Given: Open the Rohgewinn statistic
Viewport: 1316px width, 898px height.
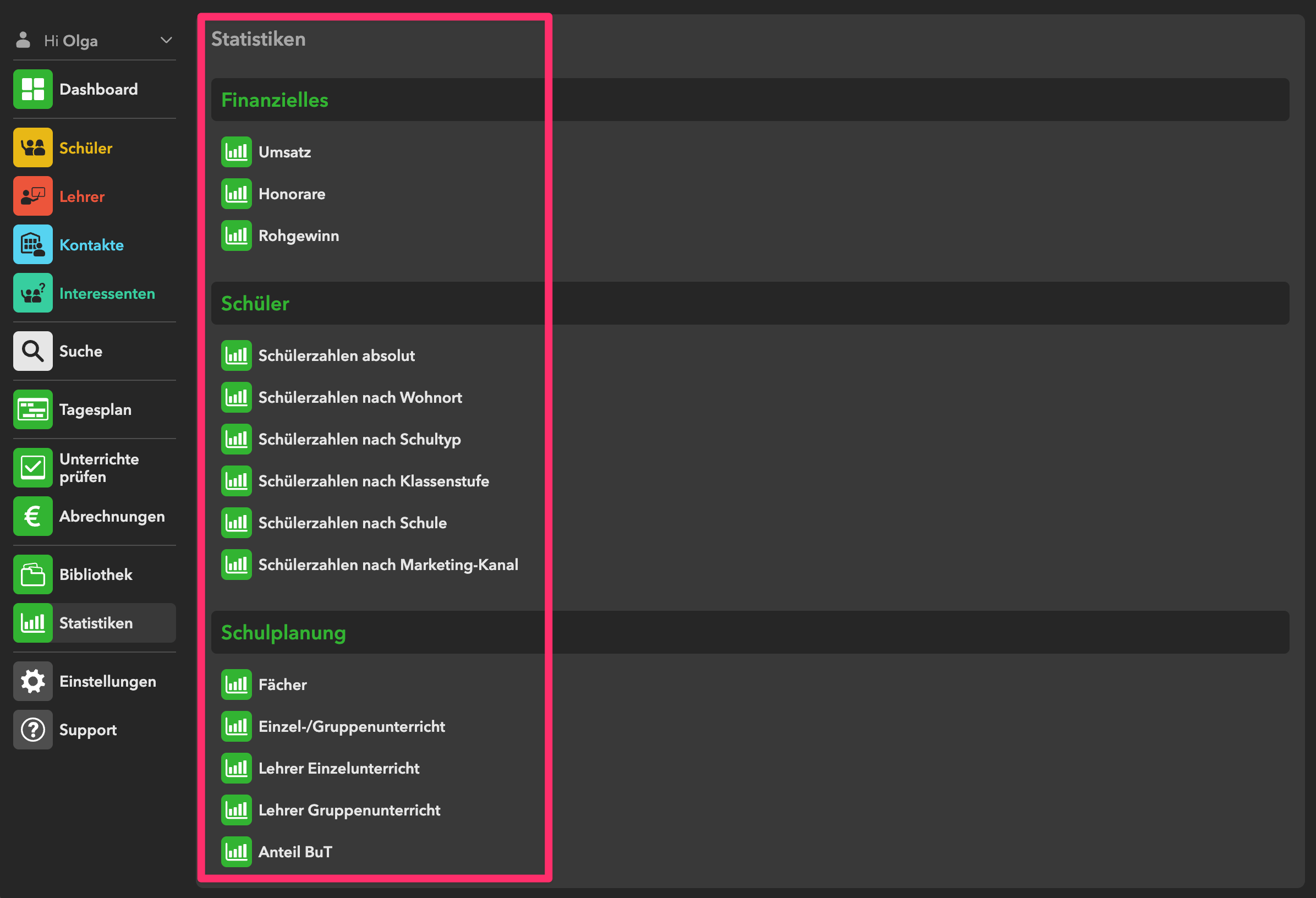Looking at the screenshot, I should (298, 236).
